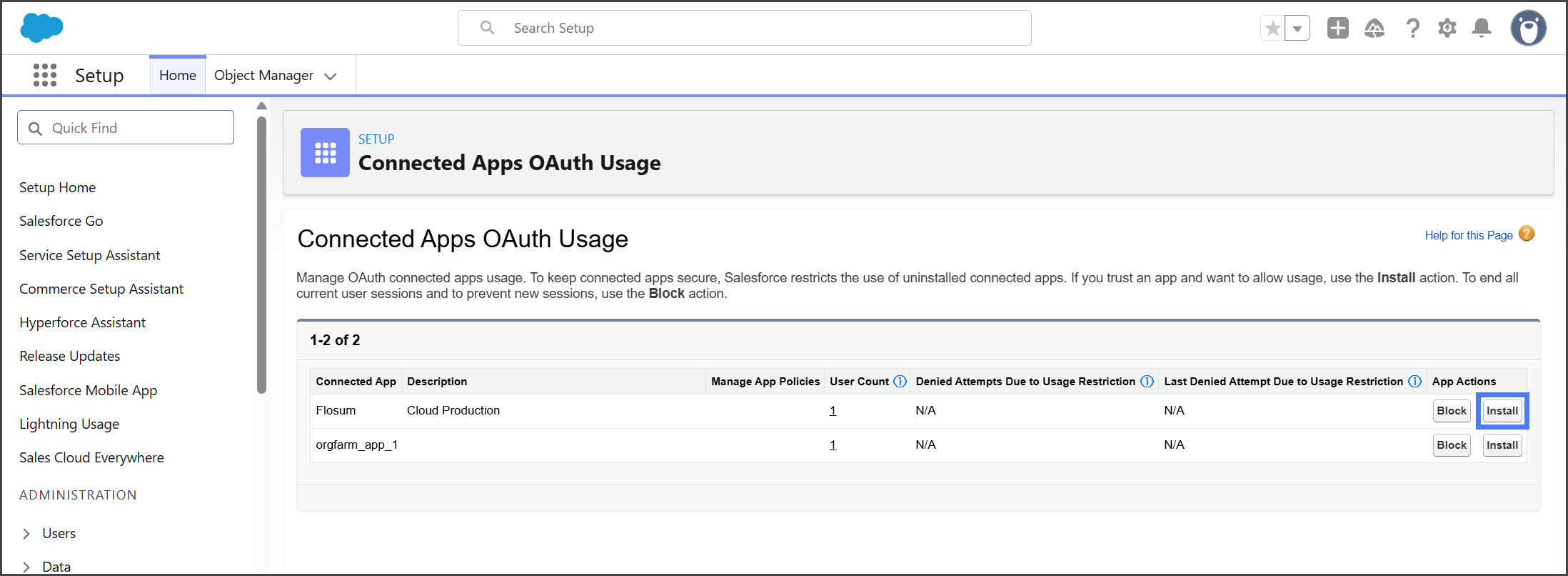Screen dimensions: 1568x576
Task: Block the orgfarm_app_1 connected app
Action: pyautogui.click(x=1451, y=445)
